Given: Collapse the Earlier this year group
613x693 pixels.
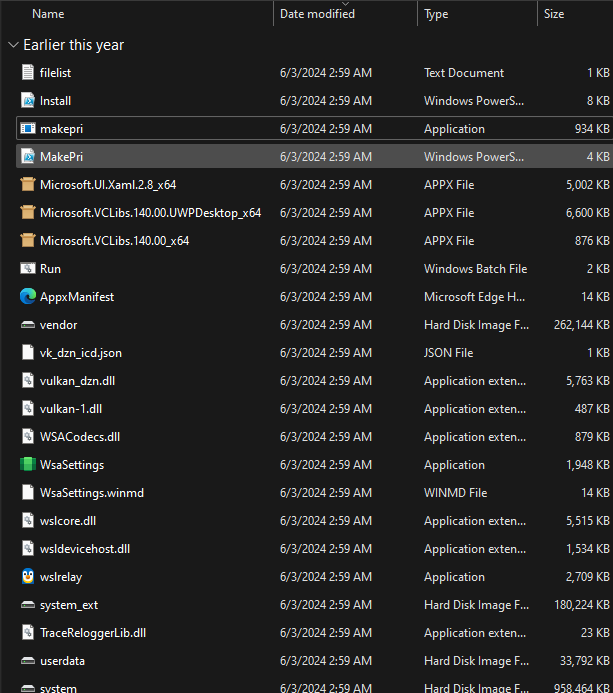Looking at the screenshot, I should 13,45.
